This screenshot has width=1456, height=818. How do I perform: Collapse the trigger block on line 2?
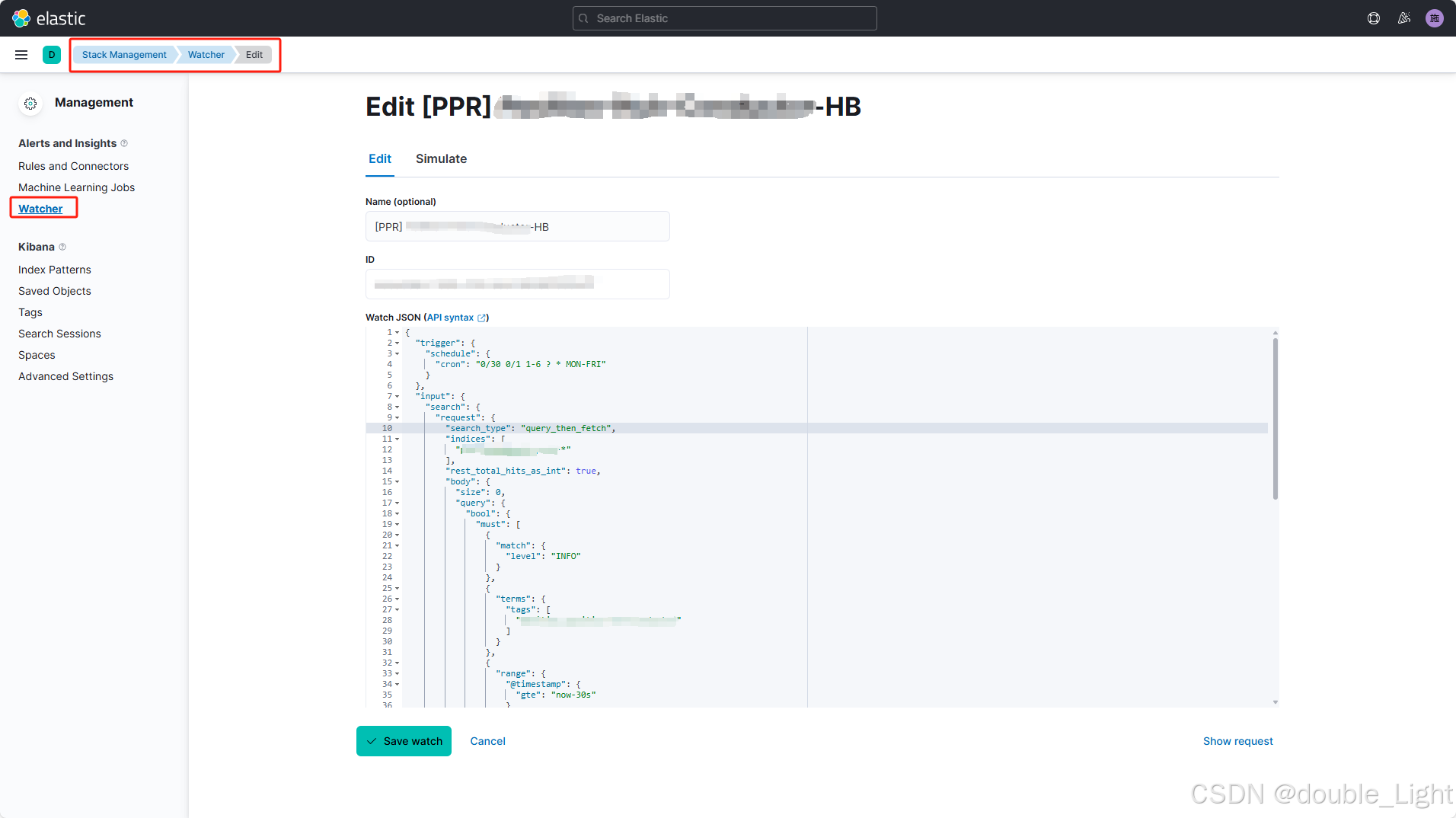tap(397, 343)
